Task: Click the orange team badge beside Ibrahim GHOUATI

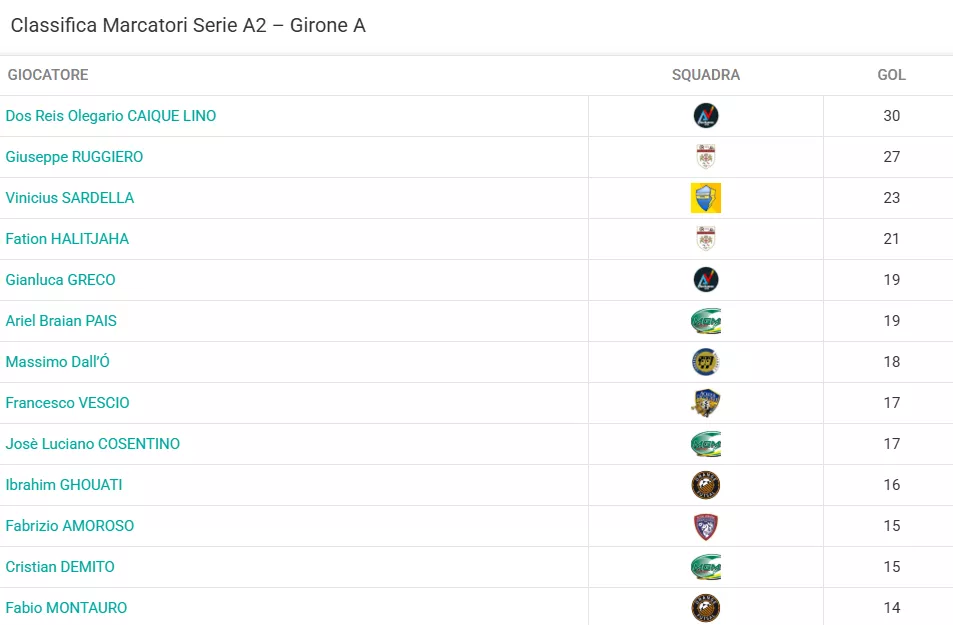Action: point(706,485)
